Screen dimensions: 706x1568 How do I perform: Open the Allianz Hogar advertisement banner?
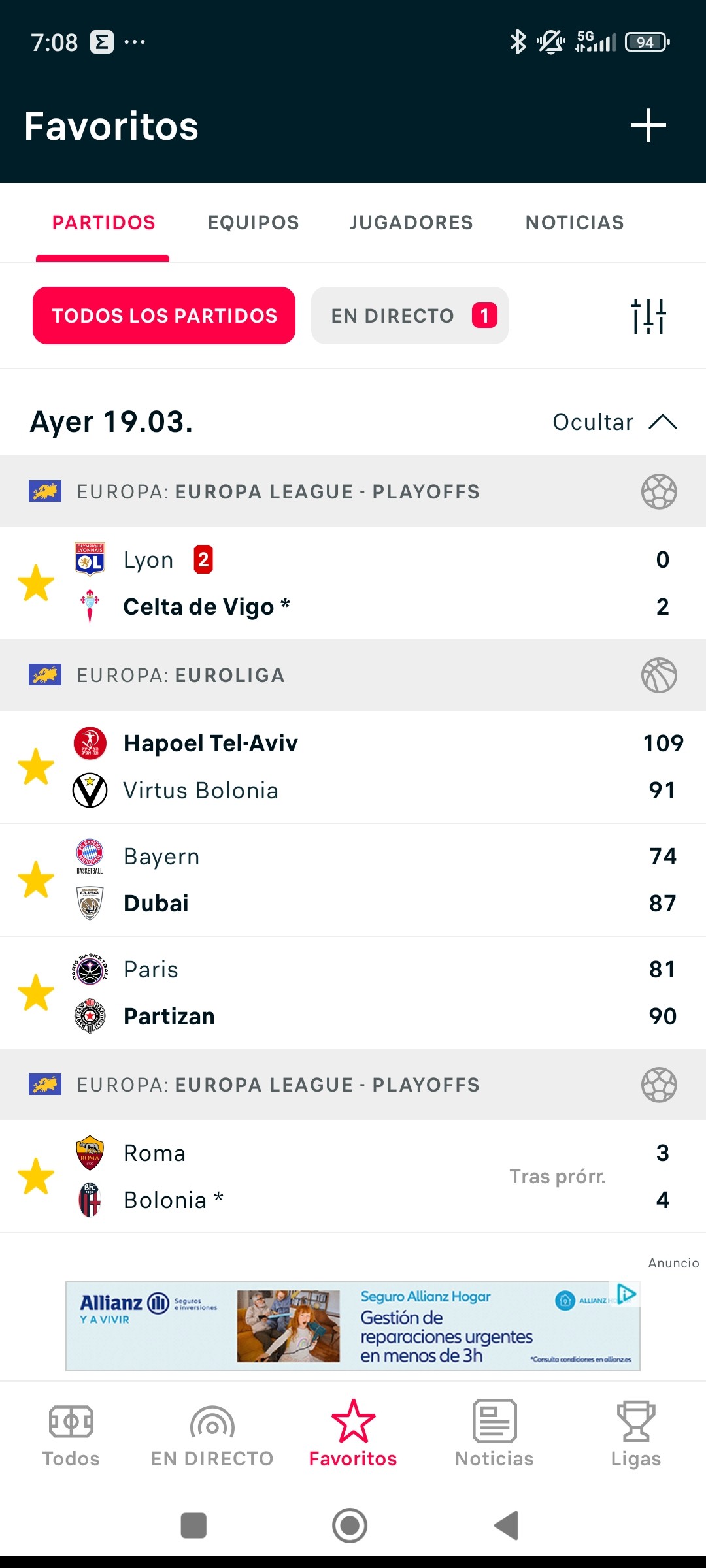(353, 1326)
